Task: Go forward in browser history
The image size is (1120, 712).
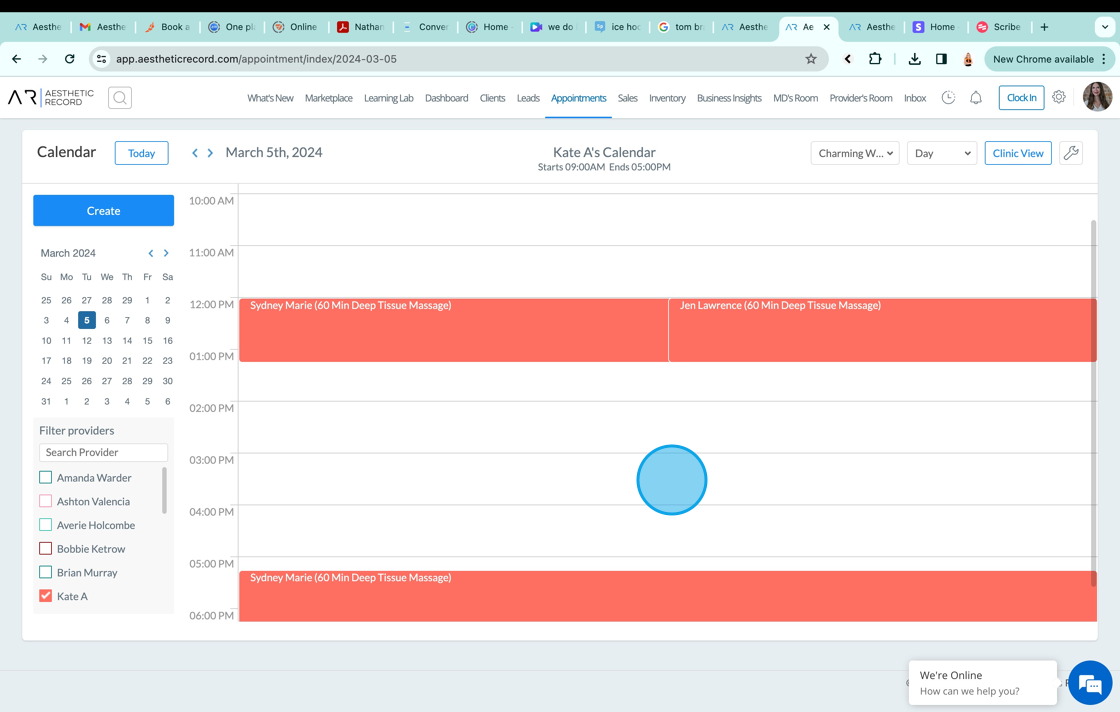Action: coord(43,59)
